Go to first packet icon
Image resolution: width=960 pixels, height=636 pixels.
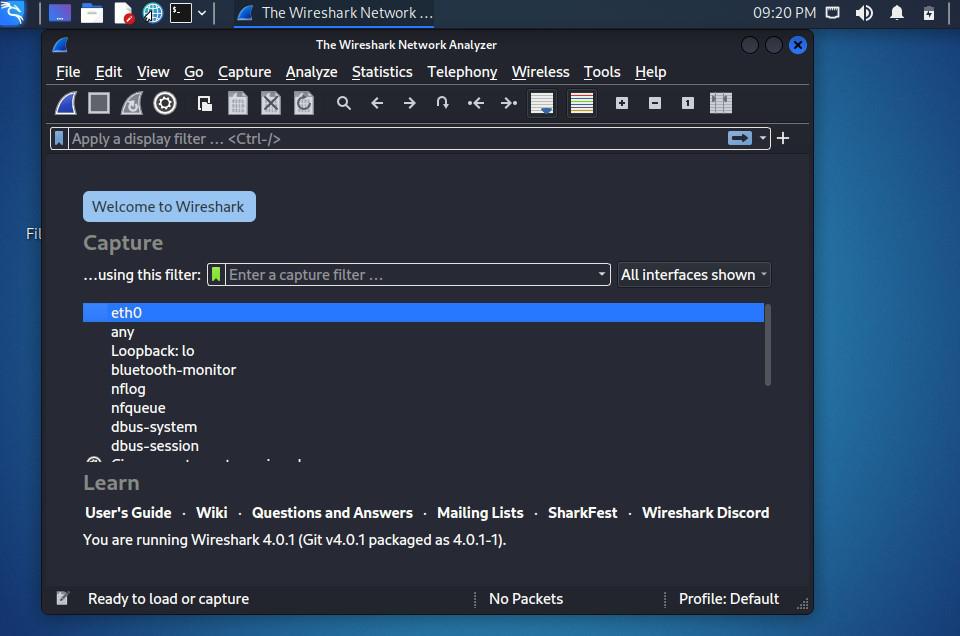pyautogui.click(x=476, y=103)
